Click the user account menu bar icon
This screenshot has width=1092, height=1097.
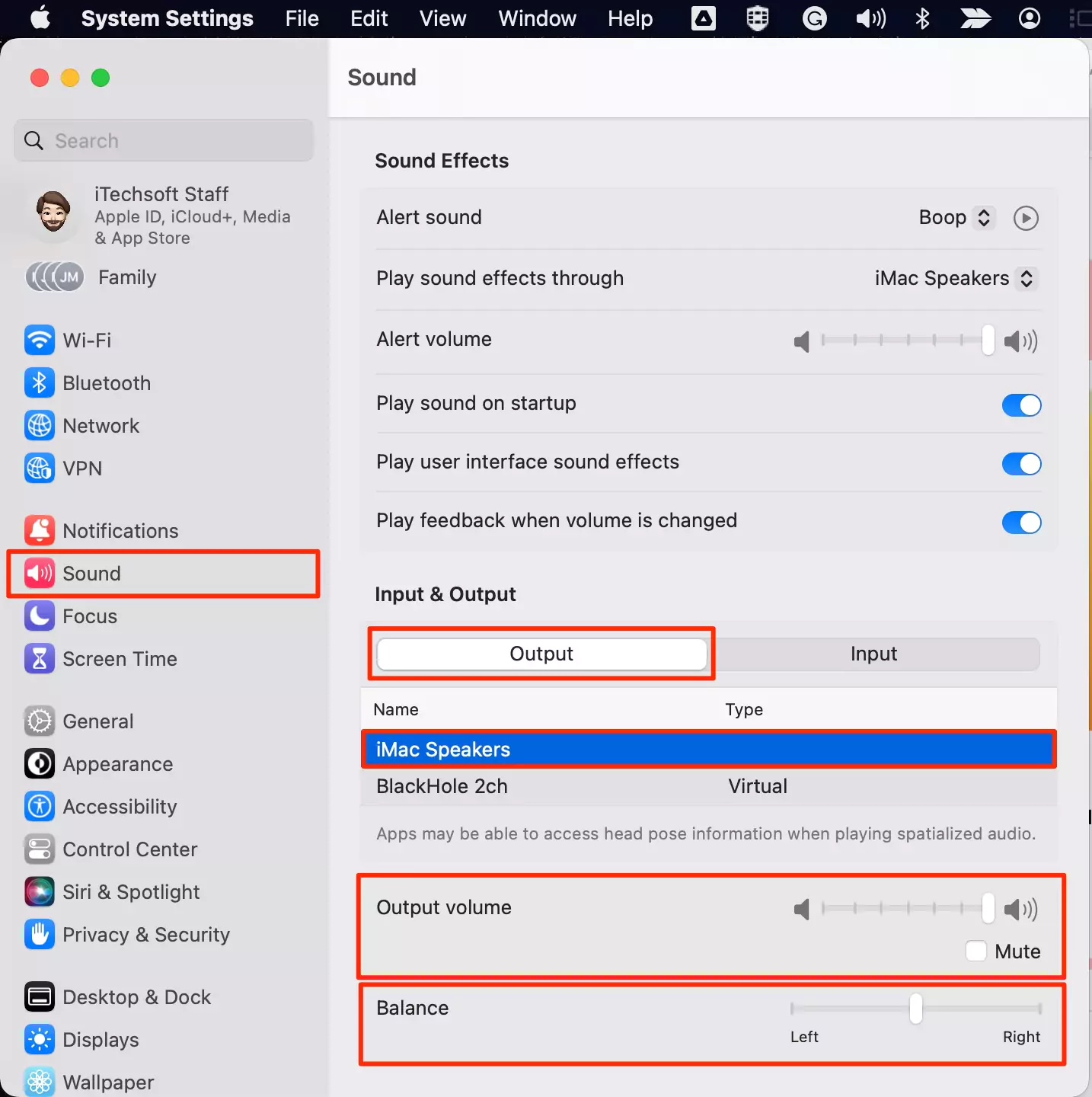click(1029, 18)
